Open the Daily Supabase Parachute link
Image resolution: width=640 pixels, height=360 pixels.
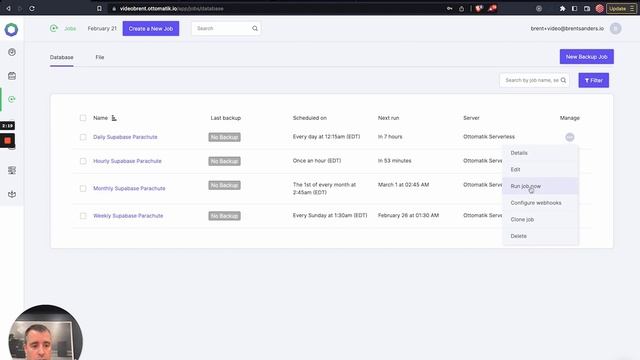pyautogui.click(x=125, y=137)
